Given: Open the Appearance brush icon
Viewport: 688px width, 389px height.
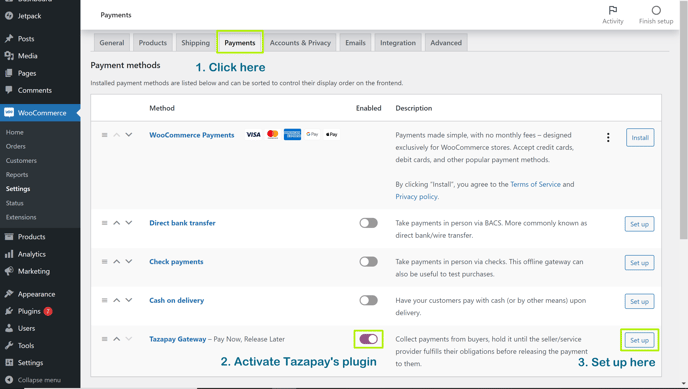Looking at the screenshot, I should click(x=9, y=294).
